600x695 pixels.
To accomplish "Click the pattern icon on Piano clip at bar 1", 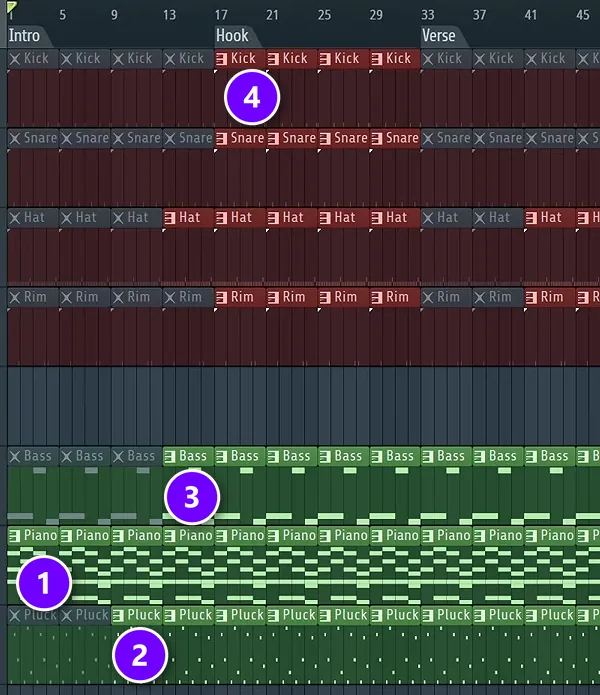I will click(15, 536).
